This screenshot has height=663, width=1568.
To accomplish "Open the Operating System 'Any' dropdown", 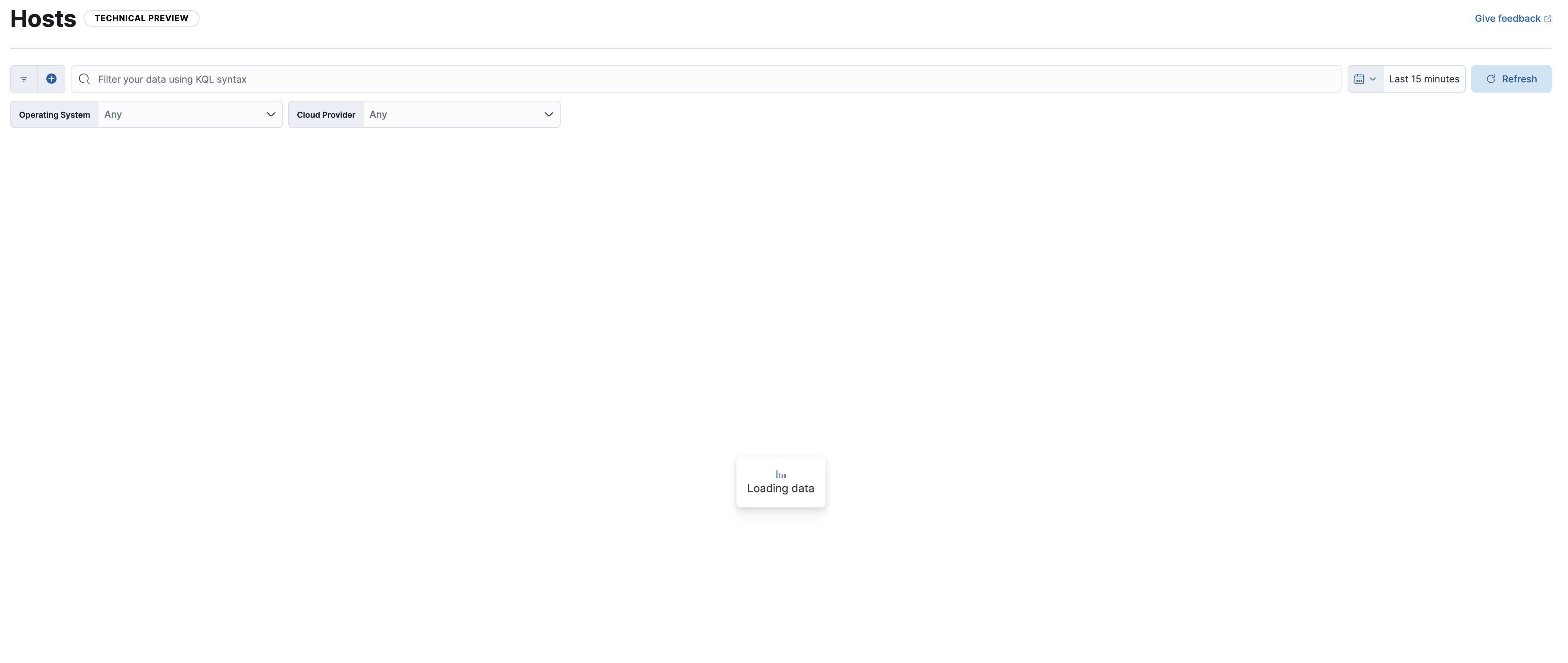I will coord(189,114).
